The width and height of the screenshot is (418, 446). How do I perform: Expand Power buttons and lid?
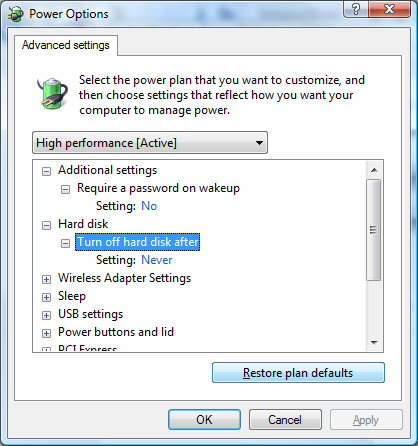click(46, 333)
